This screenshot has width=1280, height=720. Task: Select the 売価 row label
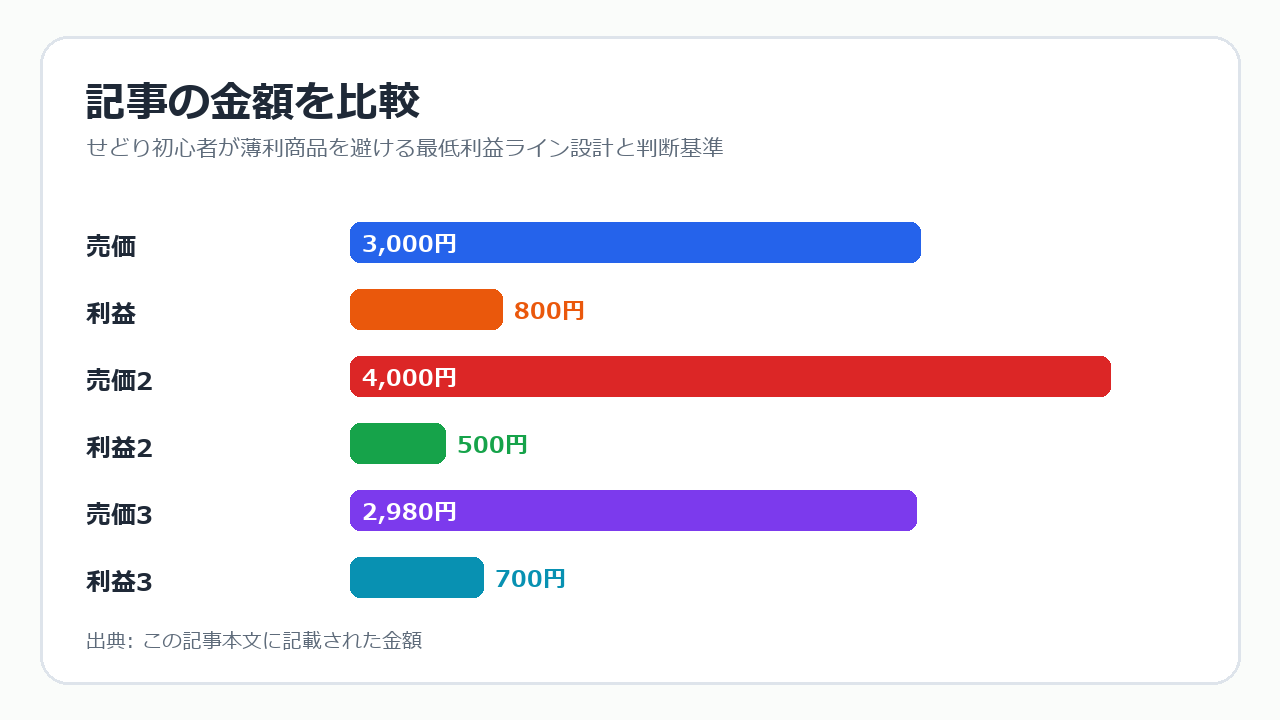pos(111,246)
